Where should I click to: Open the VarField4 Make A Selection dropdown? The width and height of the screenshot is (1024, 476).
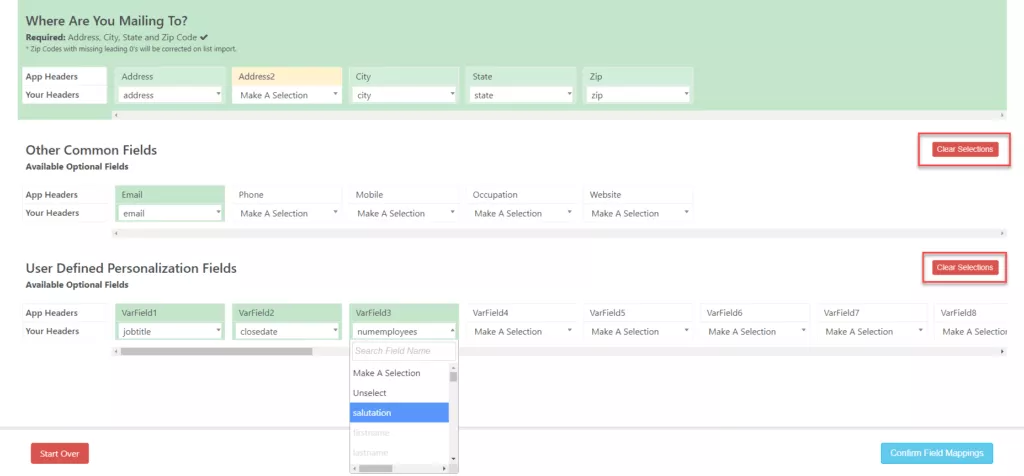pos(521,331)
